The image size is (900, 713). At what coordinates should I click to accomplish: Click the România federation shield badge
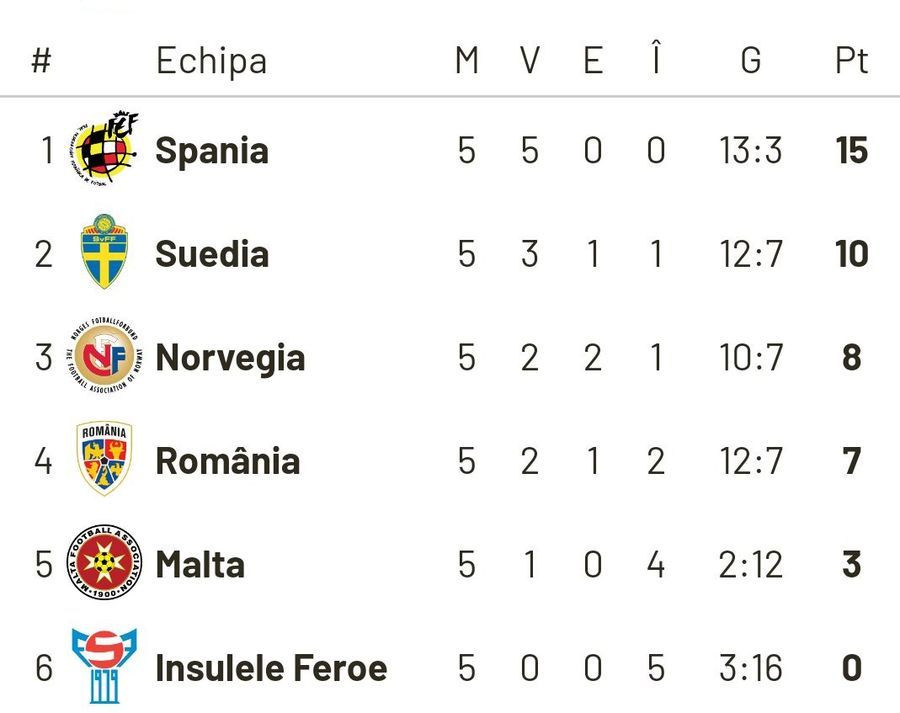coord(104,458)
